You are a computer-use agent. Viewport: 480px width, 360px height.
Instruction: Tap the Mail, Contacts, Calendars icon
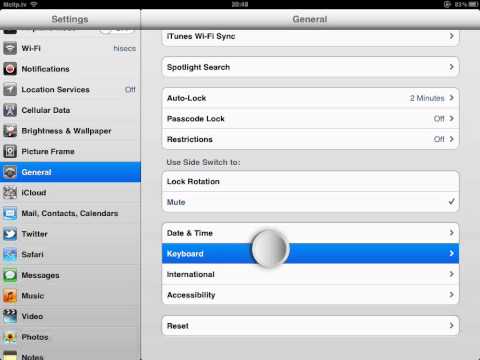tap(10, 213)
